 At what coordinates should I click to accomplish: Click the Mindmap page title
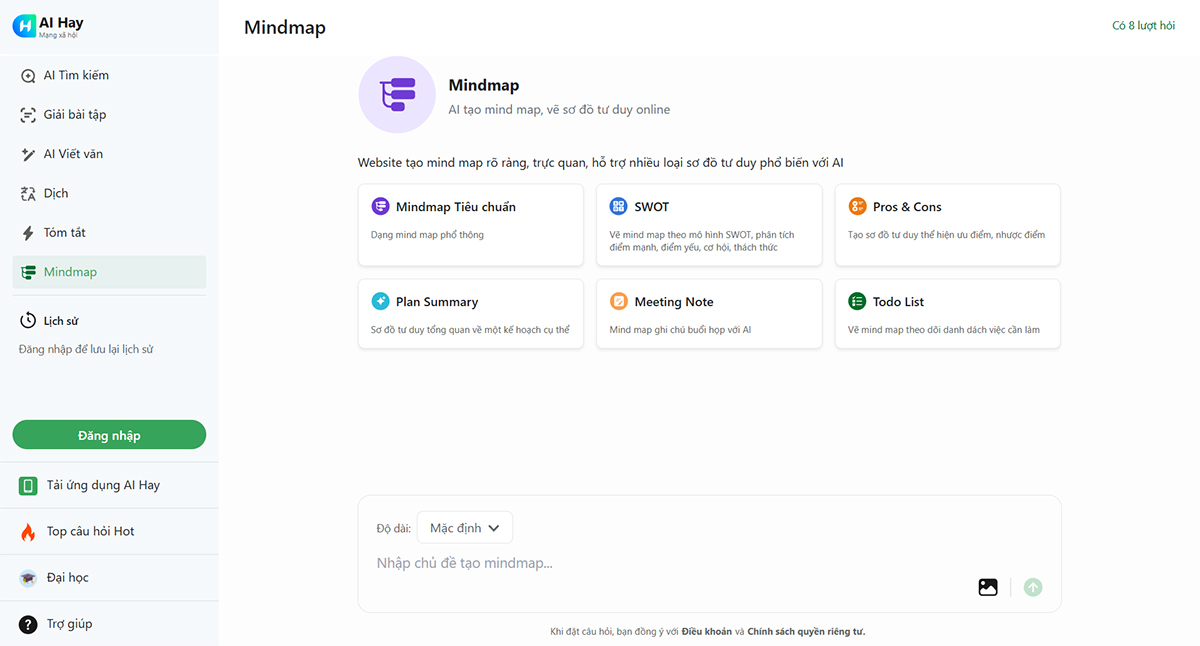[285, 28]
